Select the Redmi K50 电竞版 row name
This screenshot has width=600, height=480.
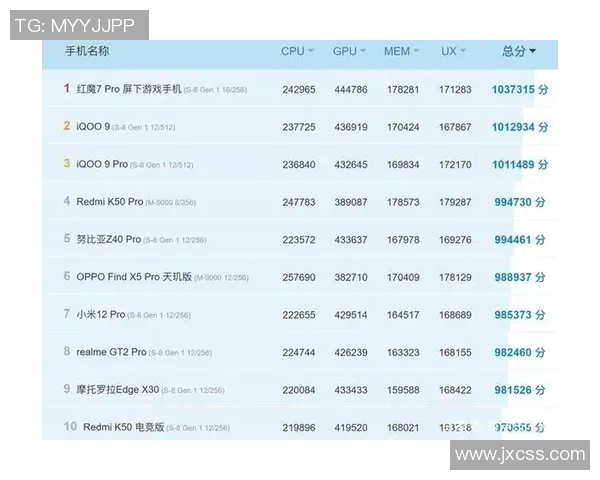pos(124,427)
